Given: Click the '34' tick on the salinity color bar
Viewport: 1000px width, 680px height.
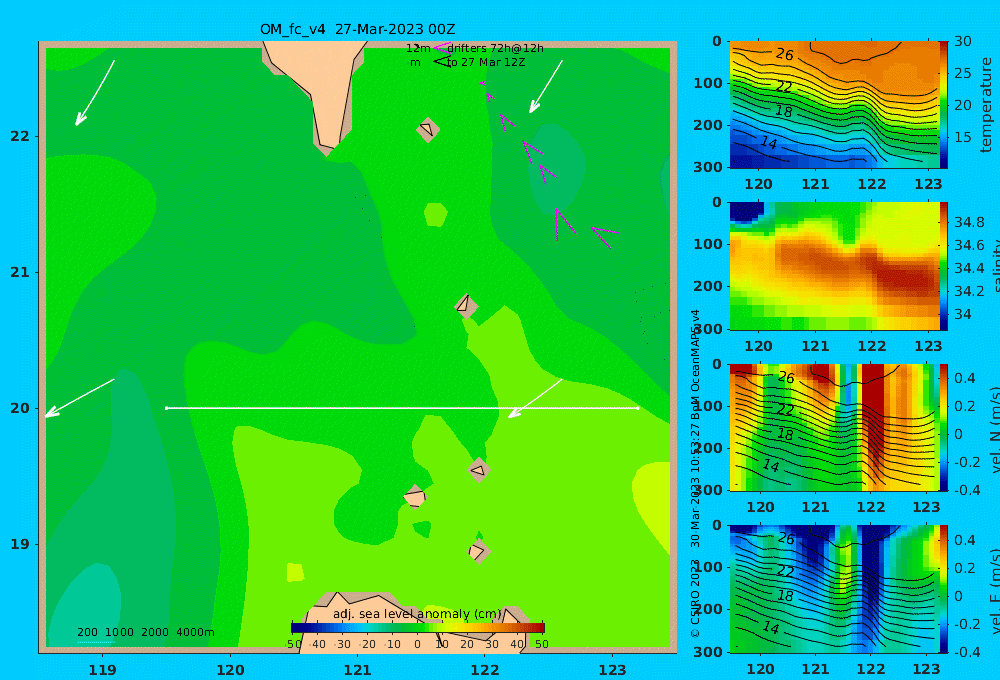Looking at the screenshot, I should click(x=963, y=314).
